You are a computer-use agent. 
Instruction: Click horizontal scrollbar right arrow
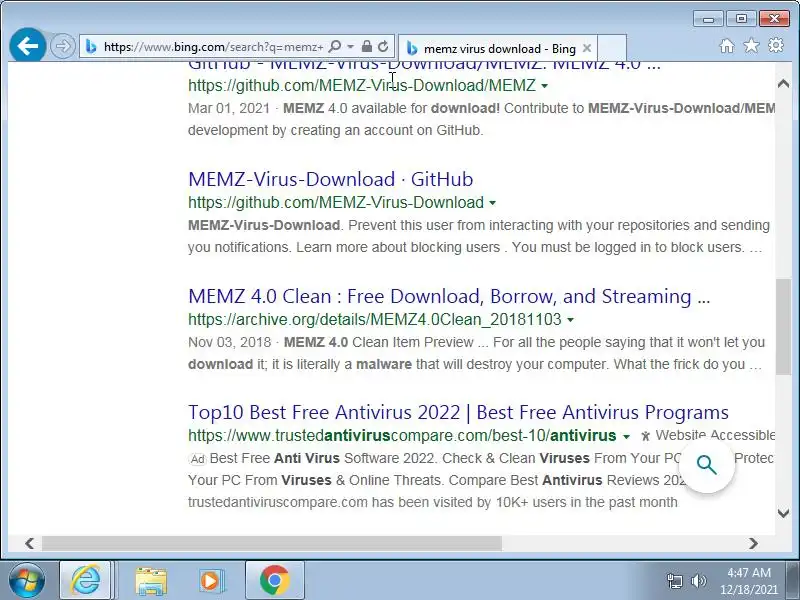point(753,544)
